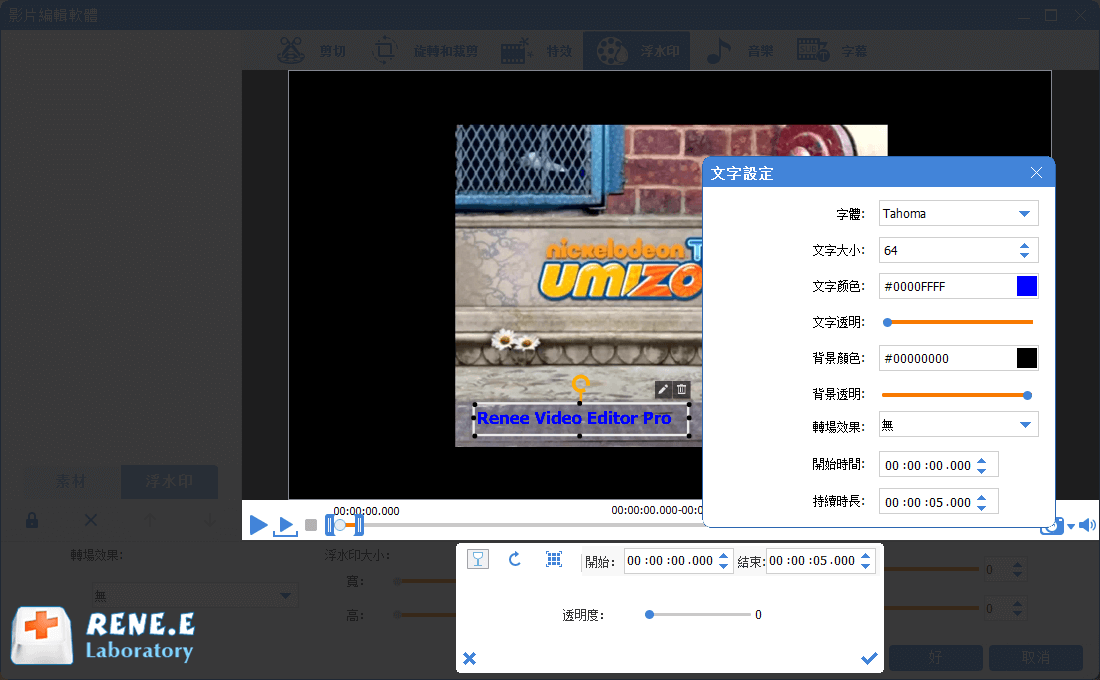The height and width of the screenshot is (680, 1100).
Task: Select the 浮水印 tab in the left panel
Action: tap(169, 481)
